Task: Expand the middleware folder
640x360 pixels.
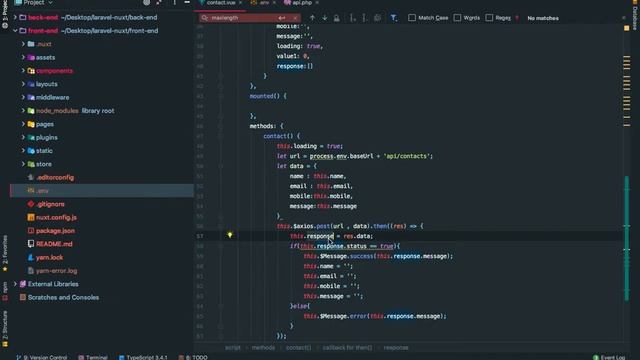Action: coord(23,97)
